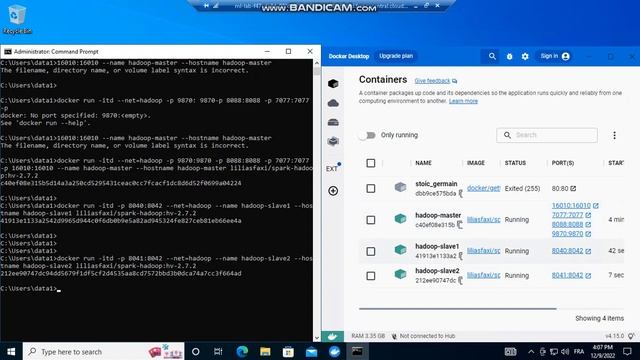Click Command Prompt taskbar icon

[x=357, y=351]
